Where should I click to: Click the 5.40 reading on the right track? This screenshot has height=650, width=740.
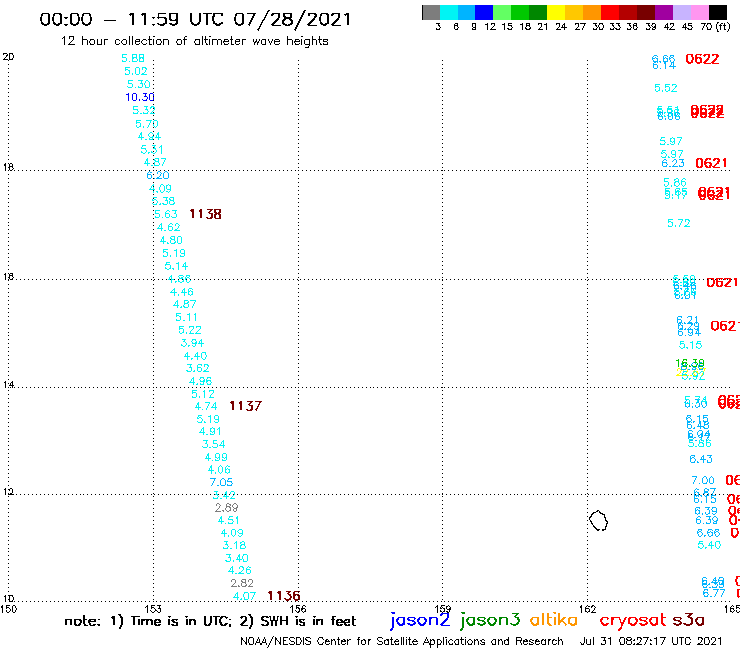709,545
